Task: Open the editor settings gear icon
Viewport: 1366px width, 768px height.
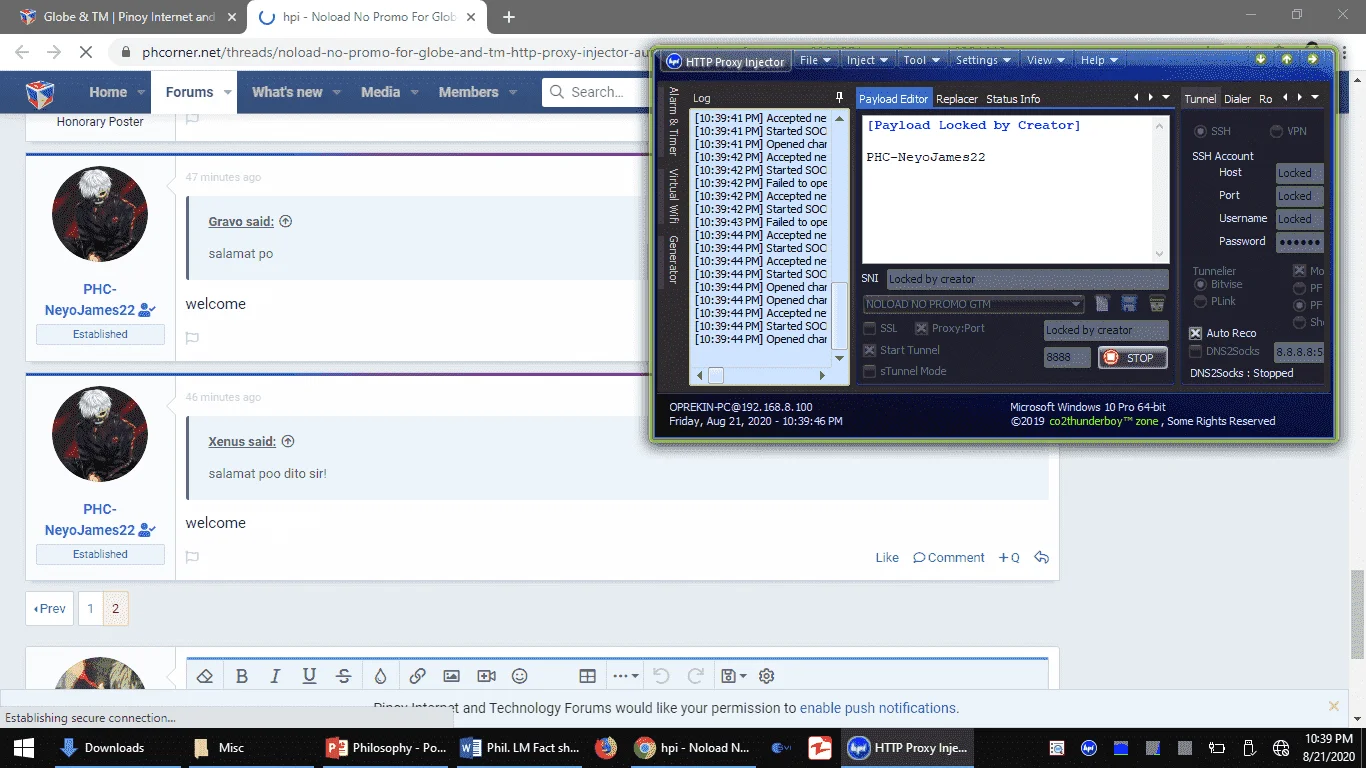Action: point(767,676)
